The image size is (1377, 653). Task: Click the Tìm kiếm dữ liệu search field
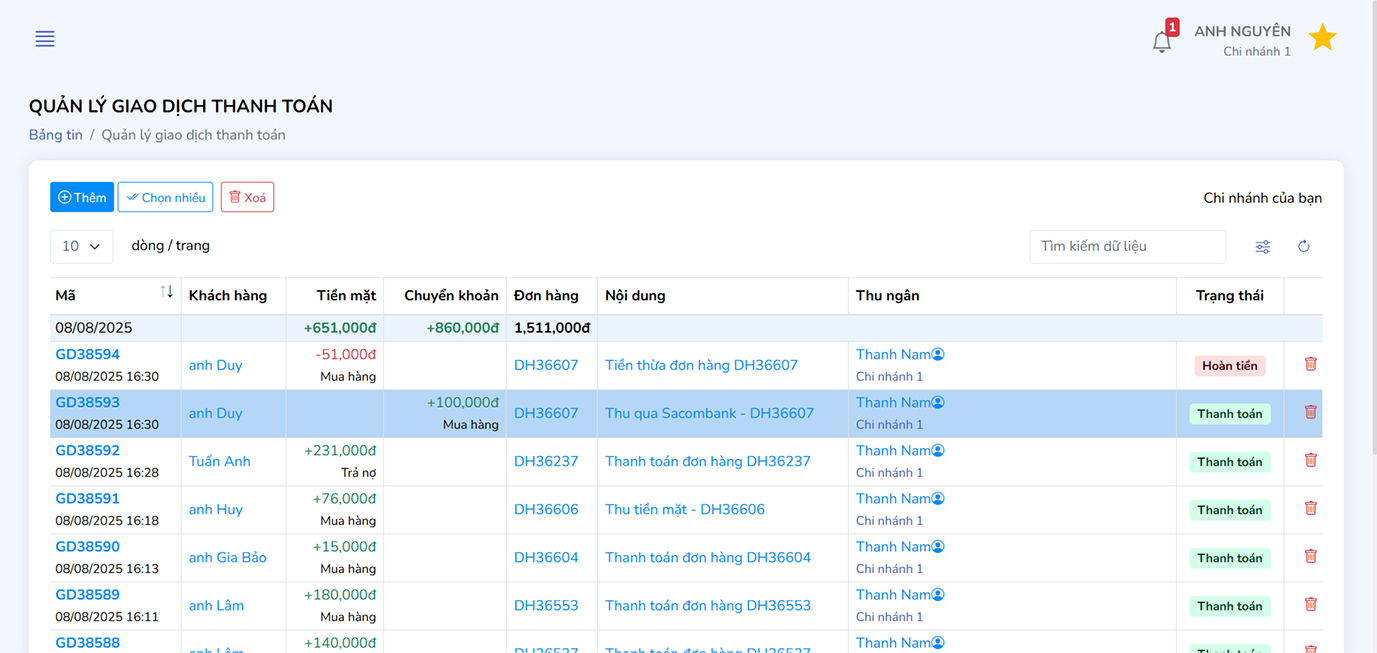[1127, 246]
